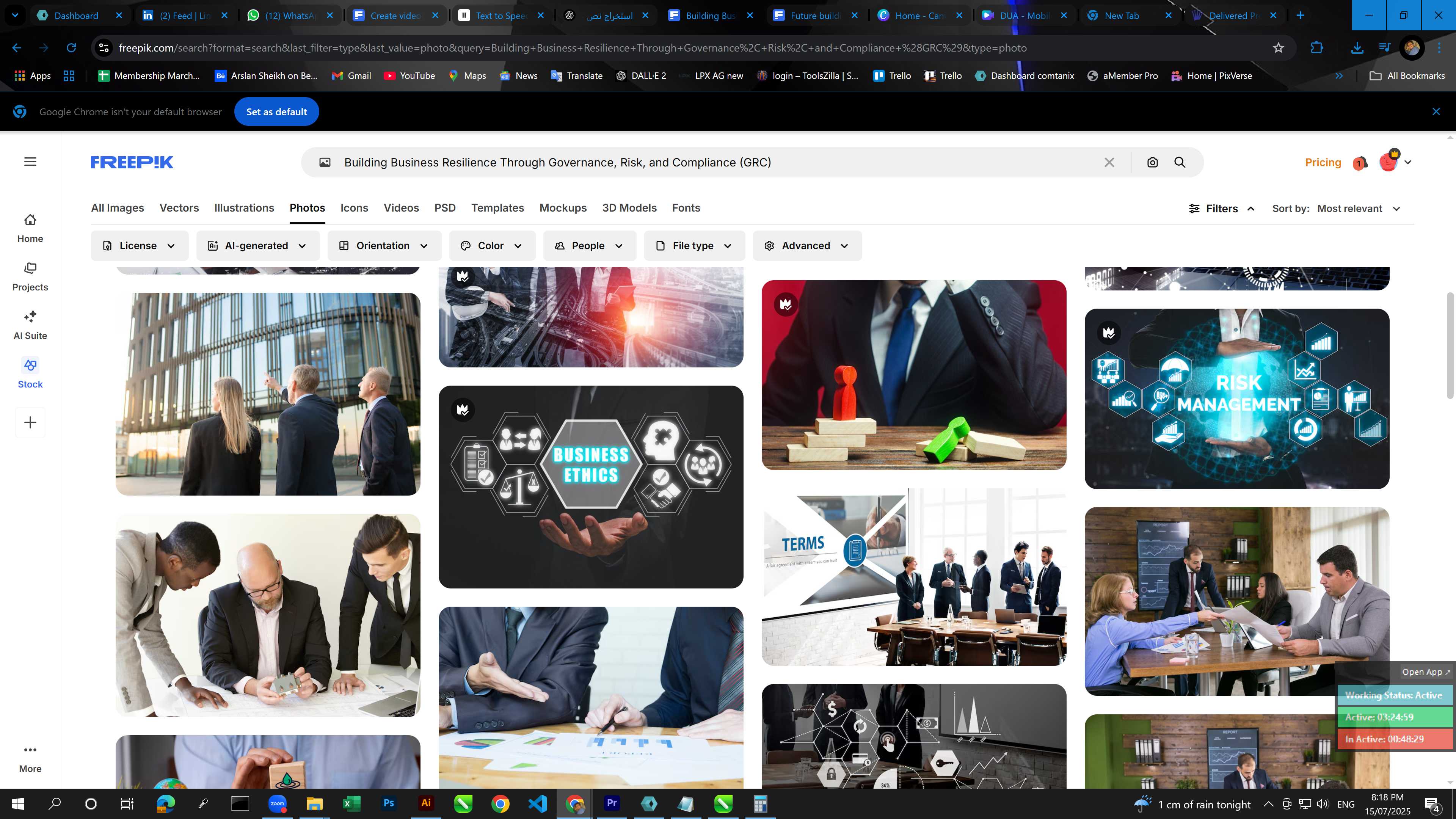The image size is (1456, 819).
Task: Switch to Videos tab
Action: (401, 208)
